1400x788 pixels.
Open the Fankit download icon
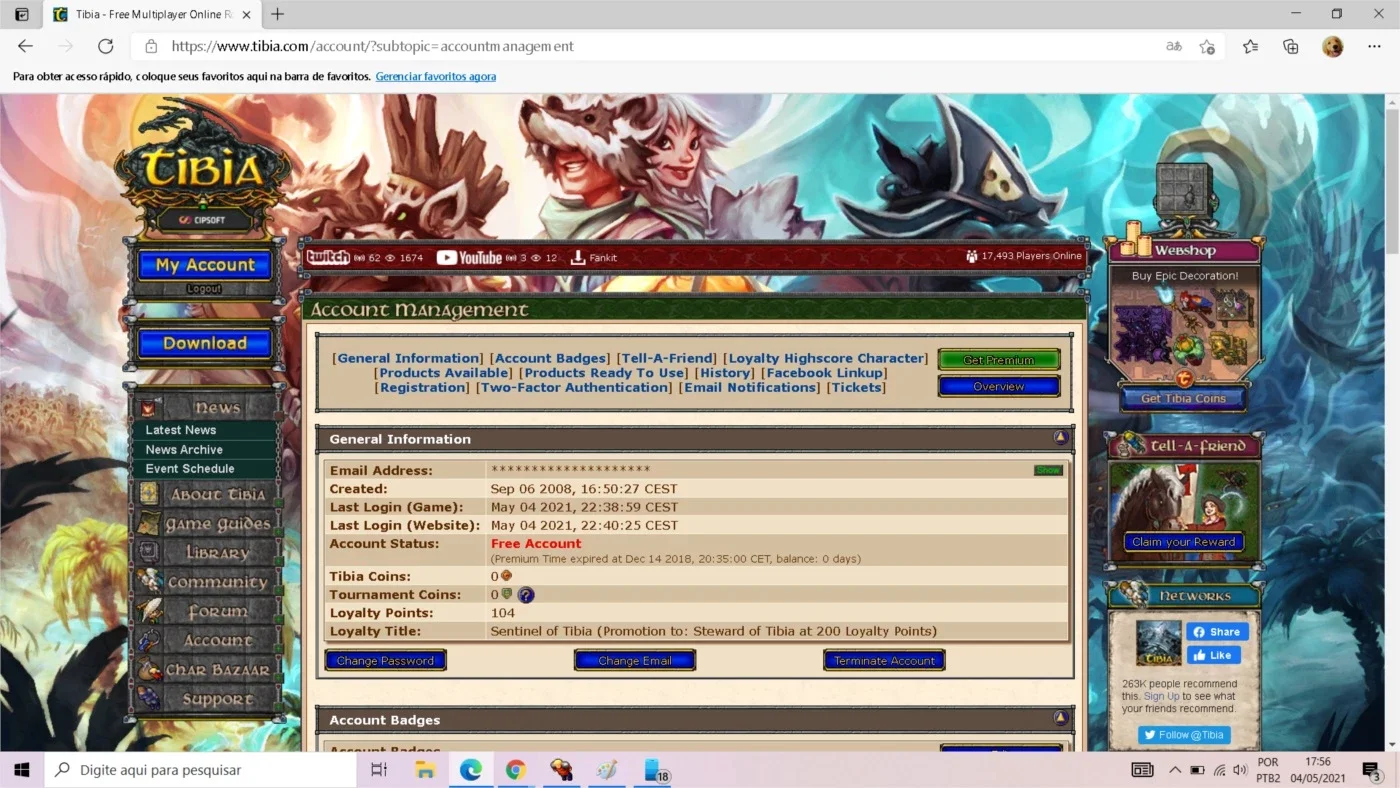coord(593,257)
